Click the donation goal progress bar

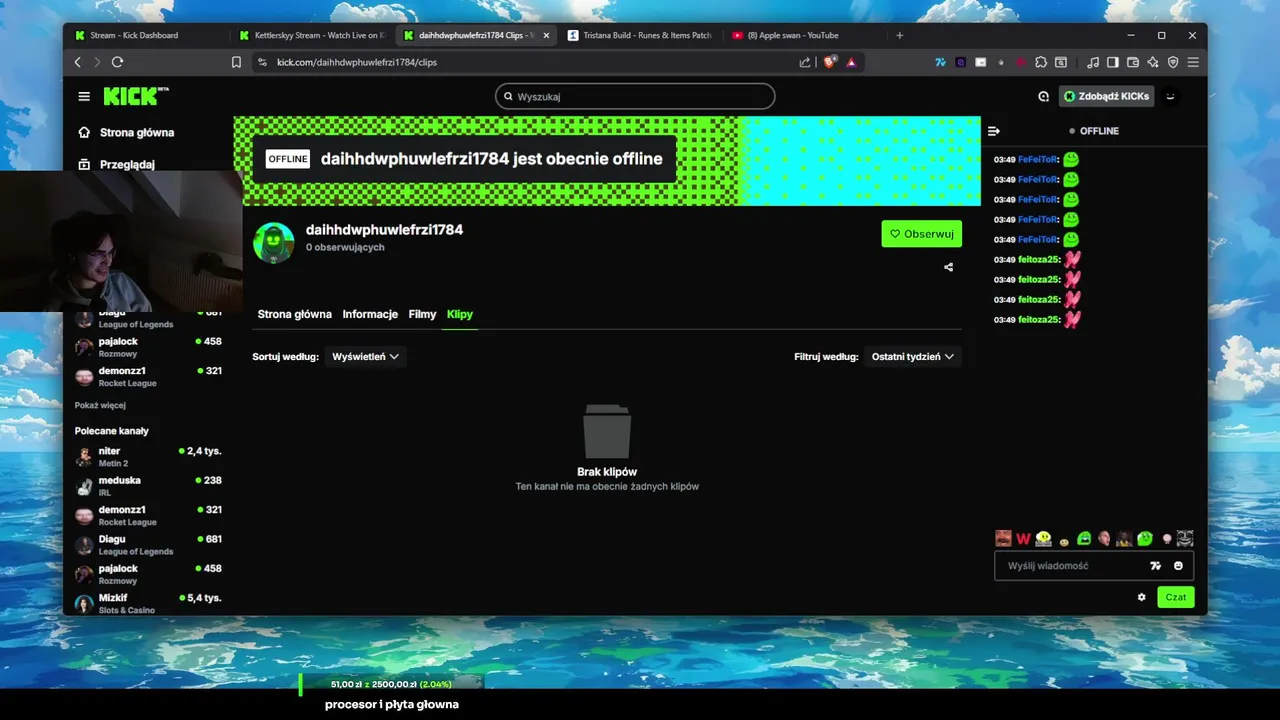click(391, 684)
